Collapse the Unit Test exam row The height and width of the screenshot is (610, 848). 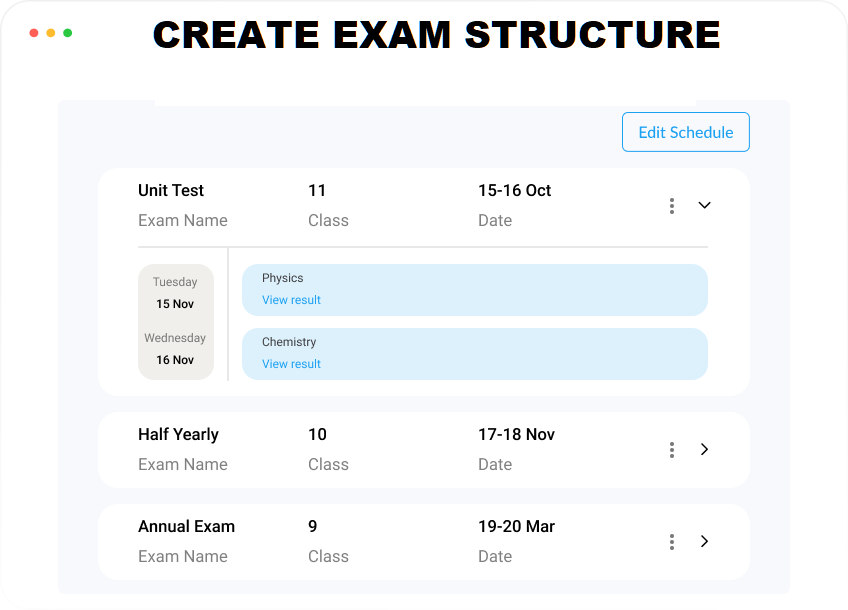[704, 205]
